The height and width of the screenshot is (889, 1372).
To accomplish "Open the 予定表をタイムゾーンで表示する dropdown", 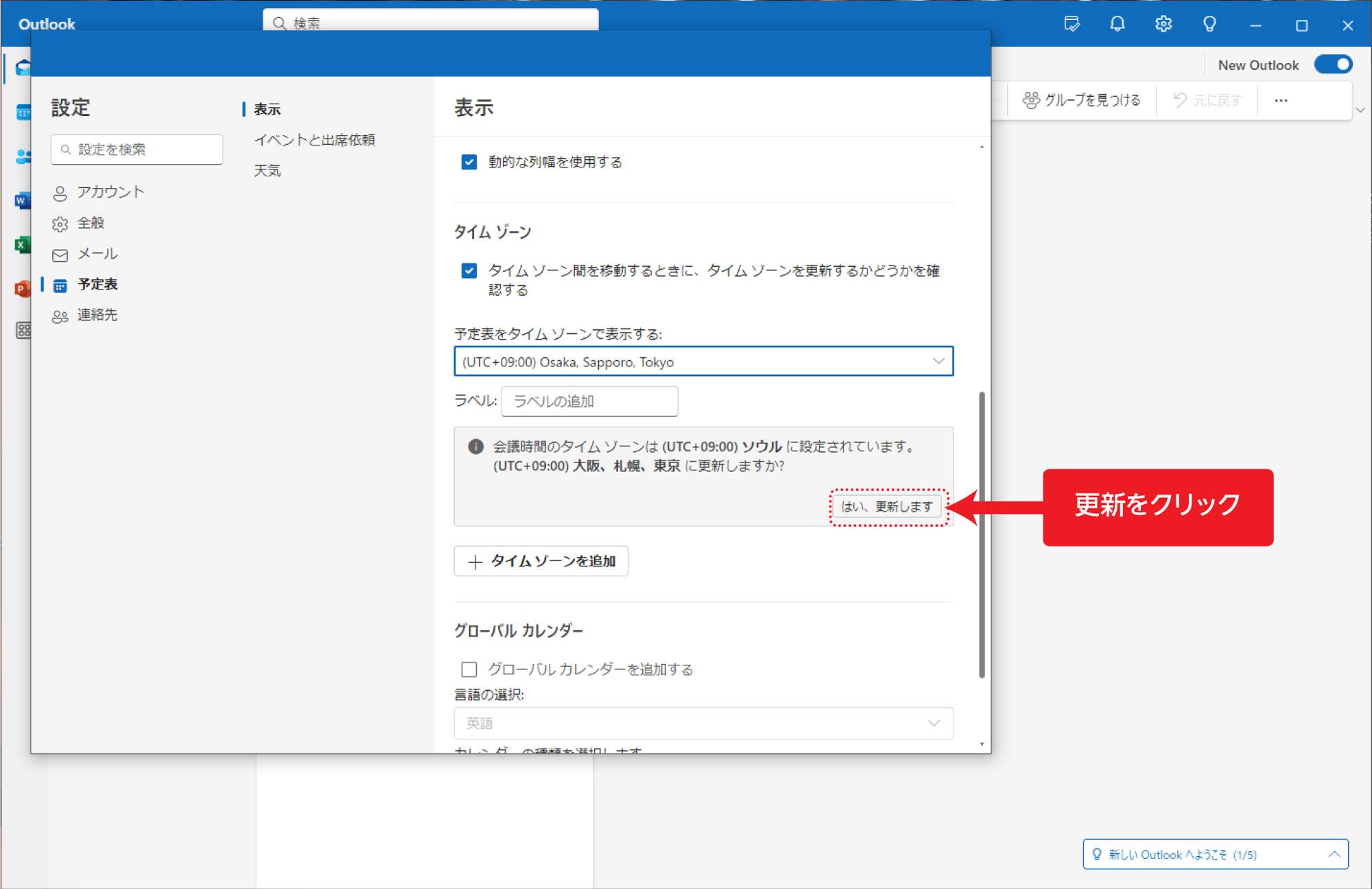I will point(702,361).
